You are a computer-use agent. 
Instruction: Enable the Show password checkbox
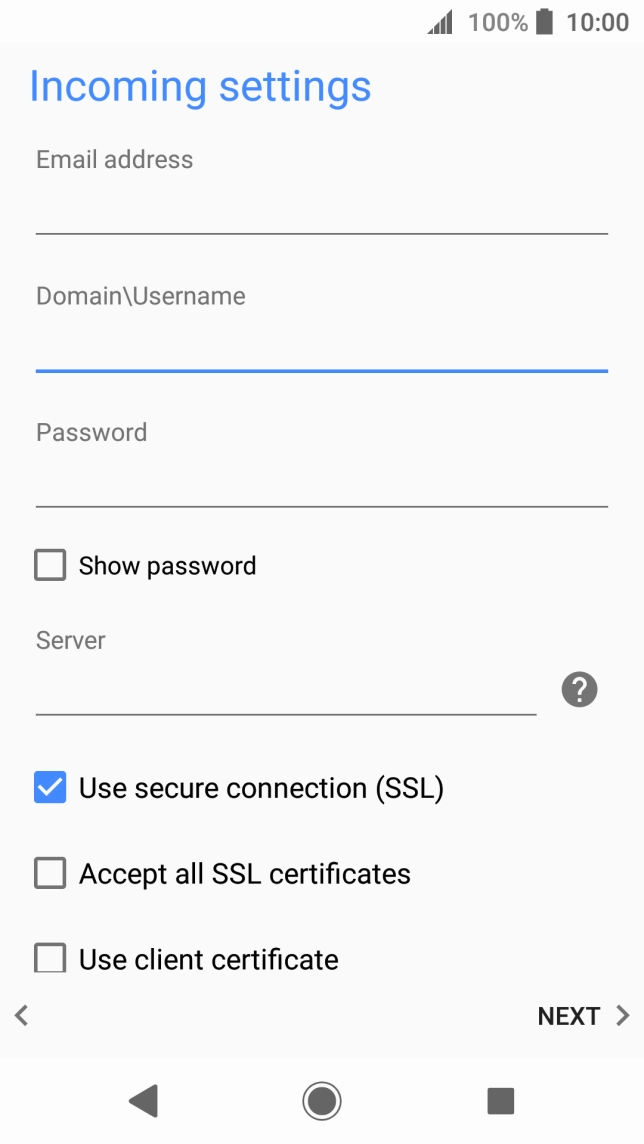coord(50,566)
